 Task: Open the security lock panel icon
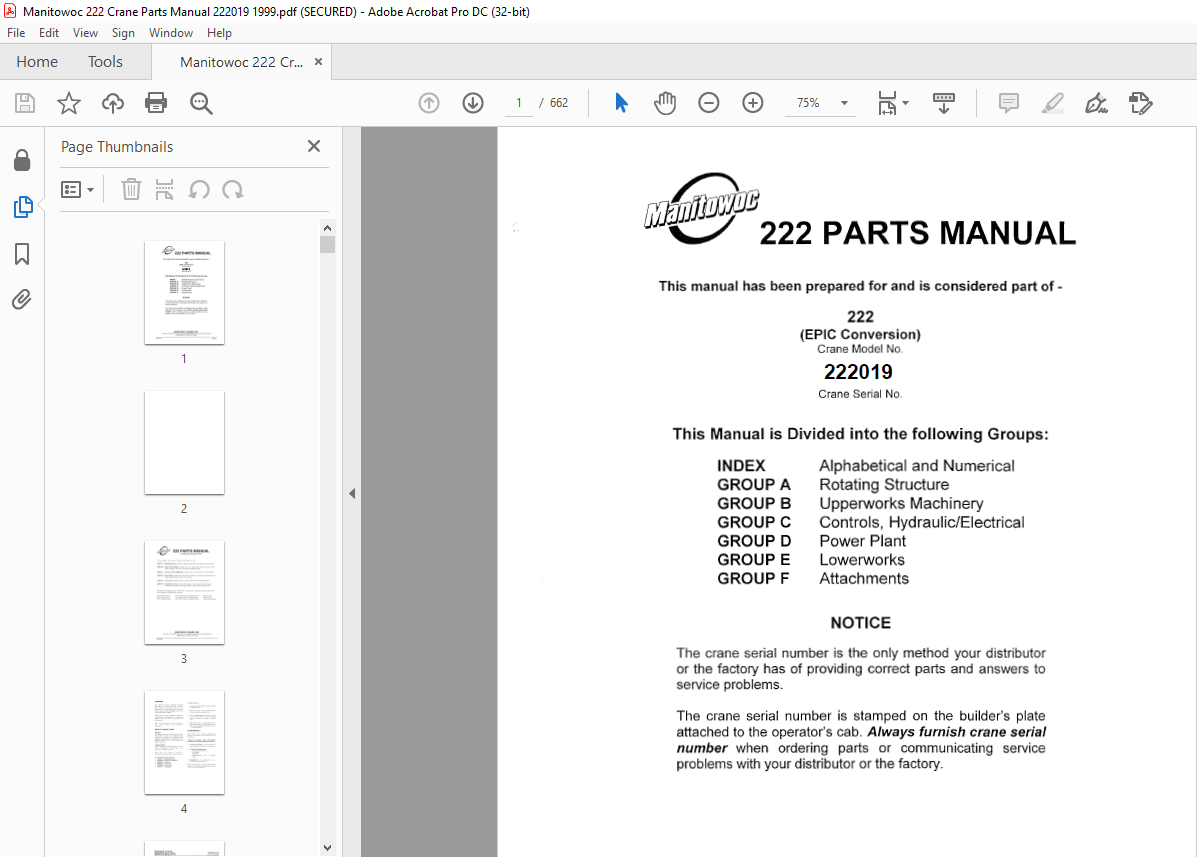point(22,160)
